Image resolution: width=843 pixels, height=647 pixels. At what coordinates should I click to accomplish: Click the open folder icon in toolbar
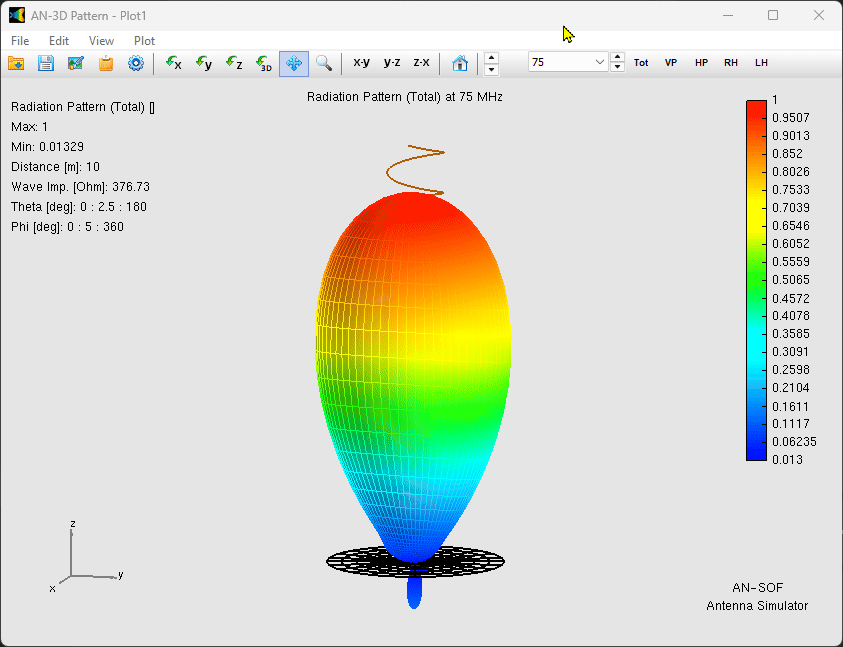click(x=16, y=63)
